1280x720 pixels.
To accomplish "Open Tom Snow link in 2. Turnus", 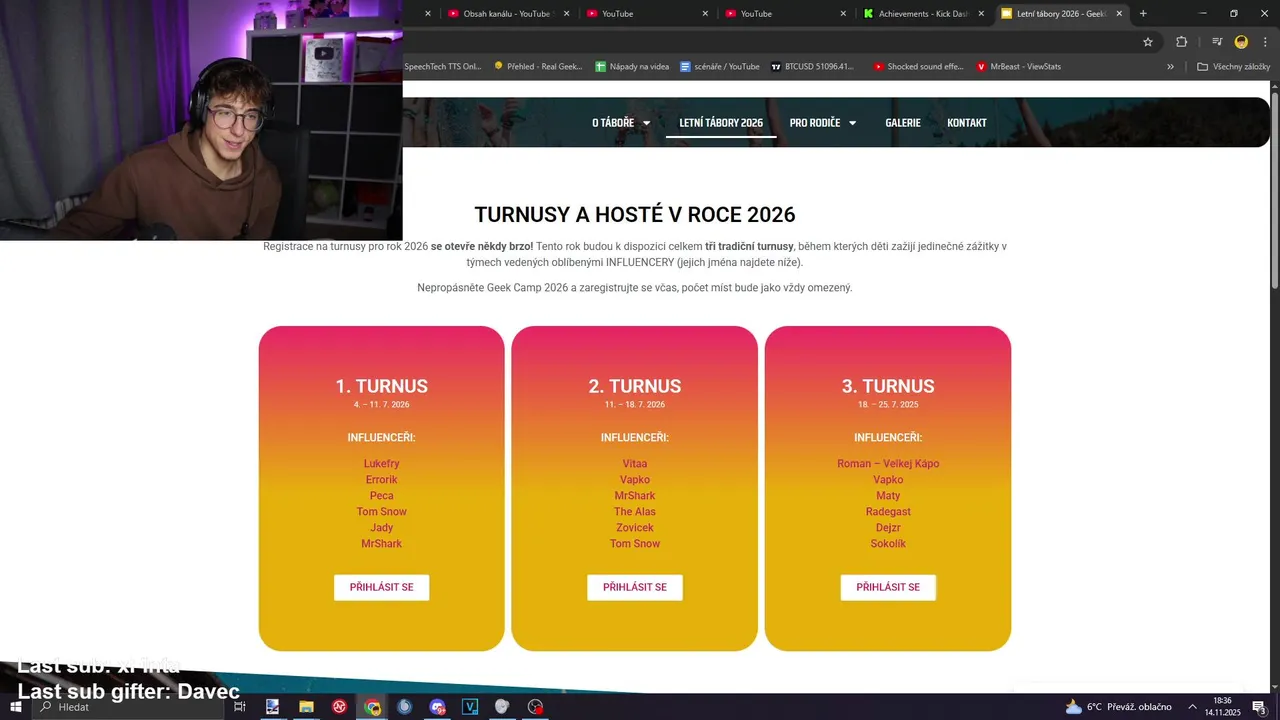I will (x=635, y=544).
